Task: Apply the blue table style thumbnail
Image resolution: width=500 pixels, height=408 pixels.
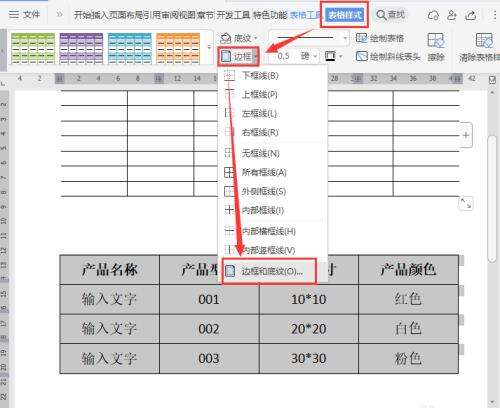Action: pyautogui.click(x=130, y=48)
